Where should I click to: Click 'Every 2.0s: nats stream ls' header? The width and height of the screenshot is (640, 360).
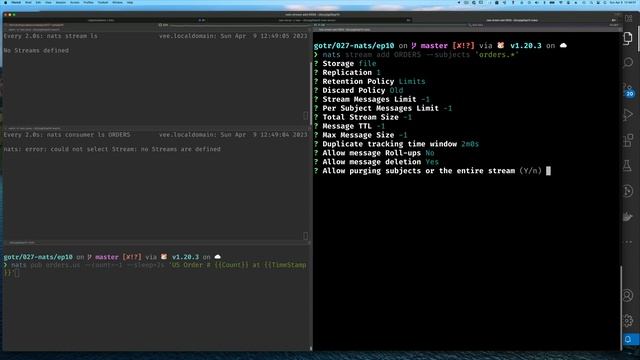click(x=51, y=36)
